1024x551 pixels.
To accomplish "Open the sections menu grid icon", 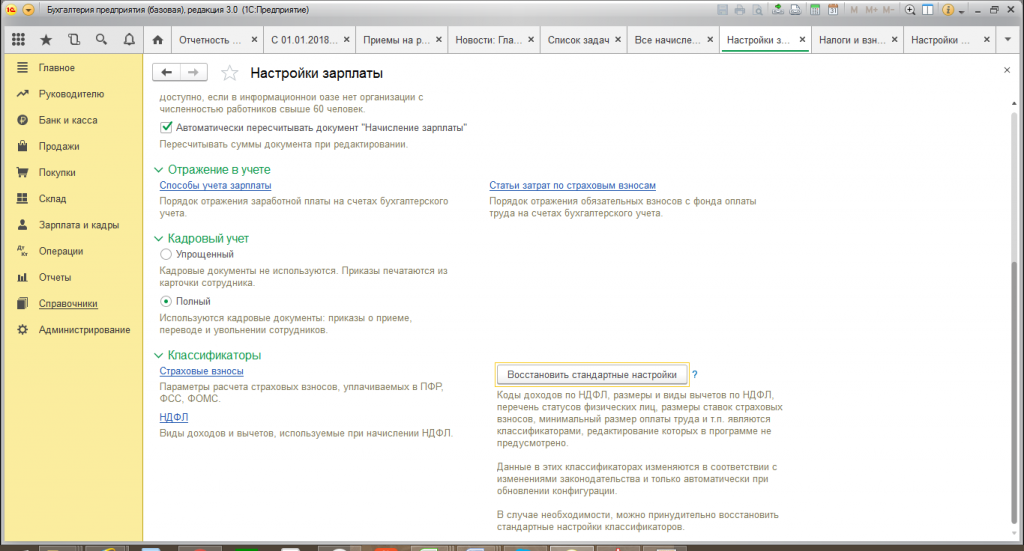I will 18,40.
